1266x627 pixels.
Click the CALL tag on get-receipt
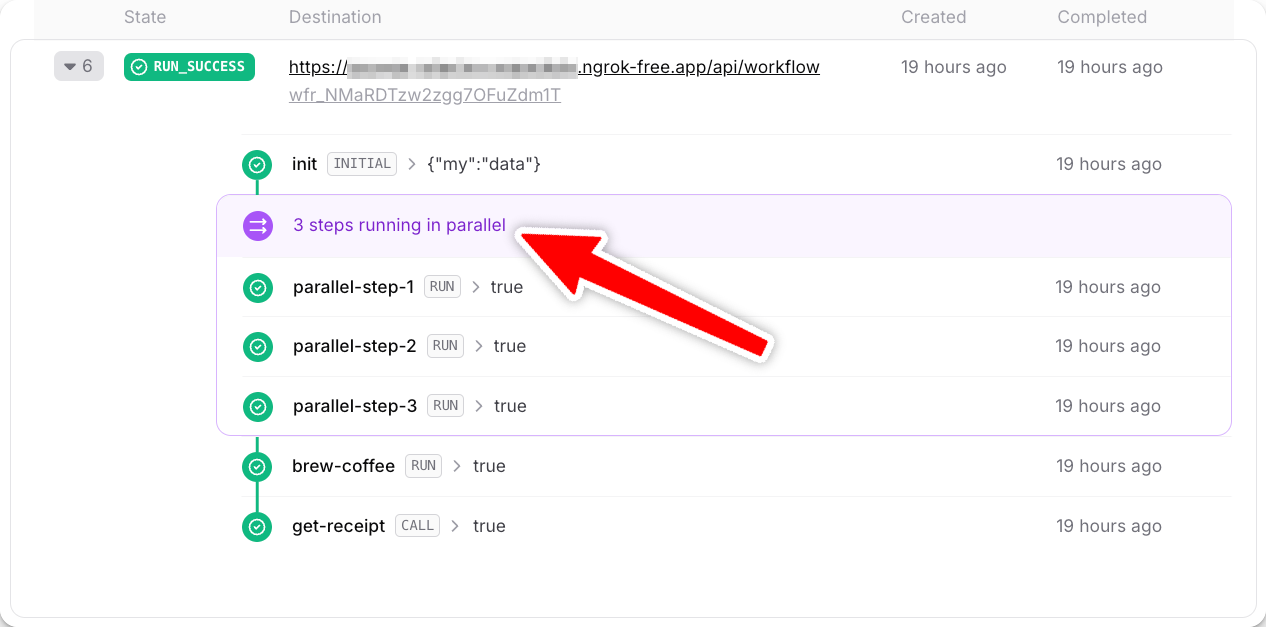(x=417, y=525)
